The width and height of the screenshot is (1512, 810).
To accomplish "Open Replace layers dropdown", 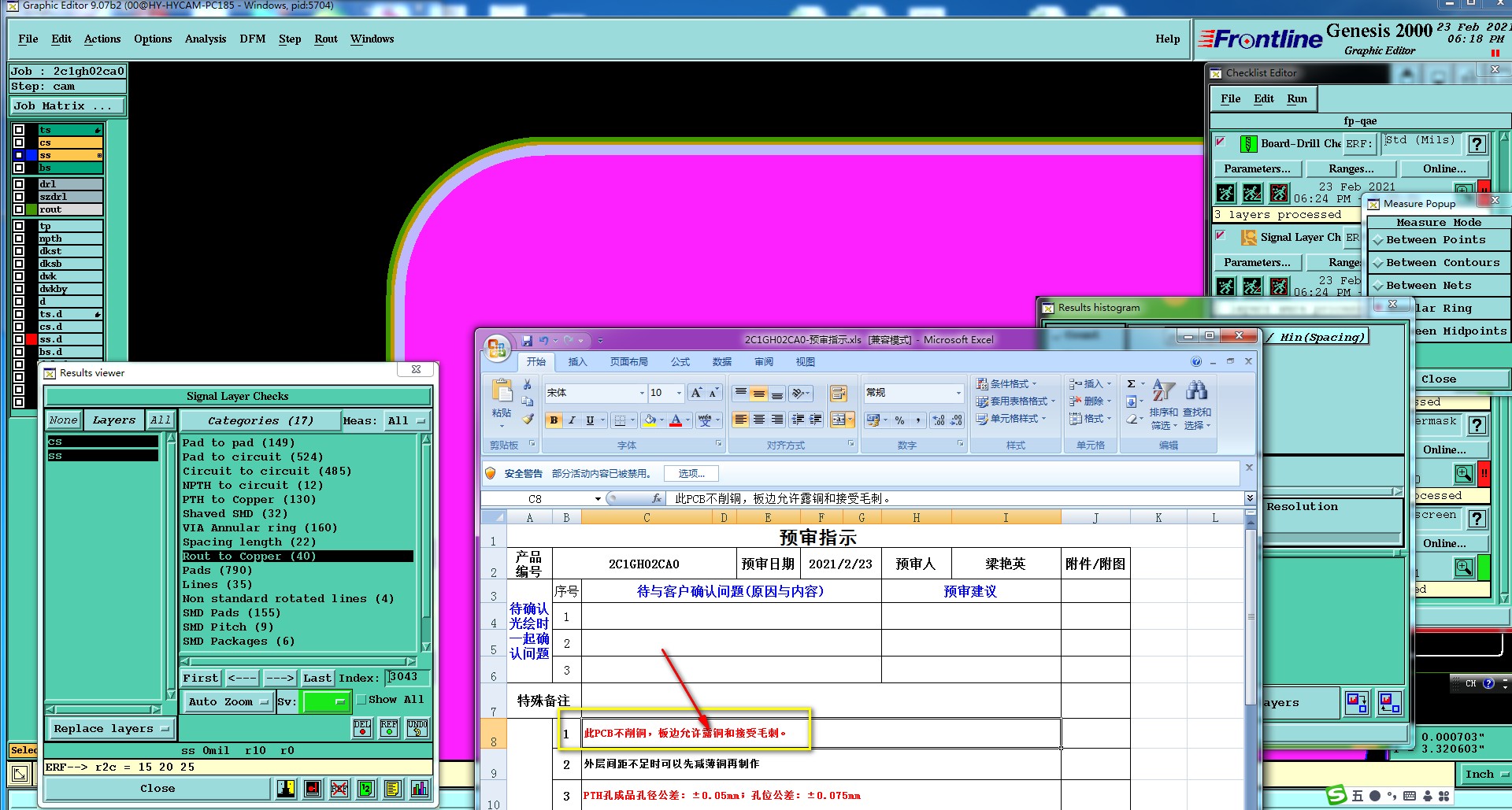I will (111, 729).
